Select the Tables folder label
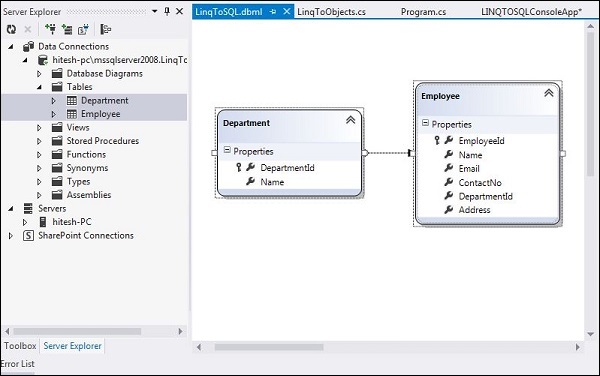This screenshot has height=376, width=600. pos(79,87)
